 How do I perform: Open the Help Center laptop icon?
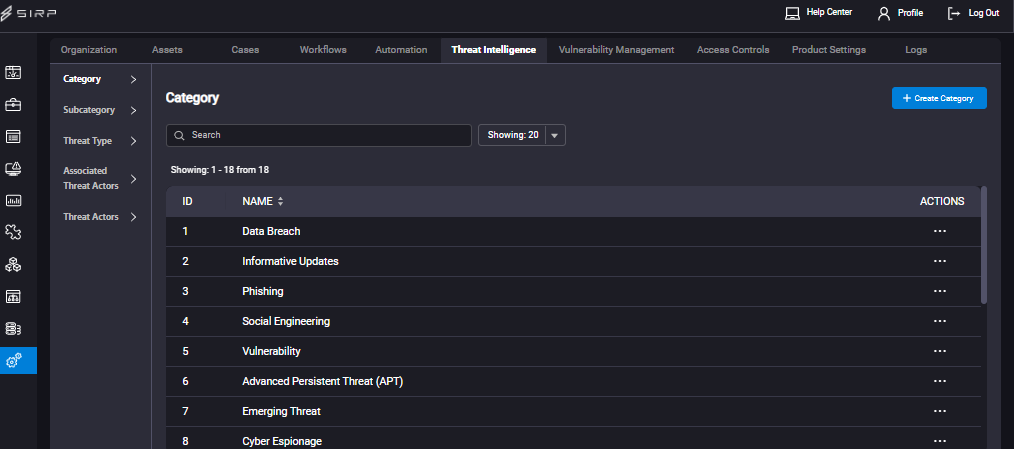pos(792,13)
